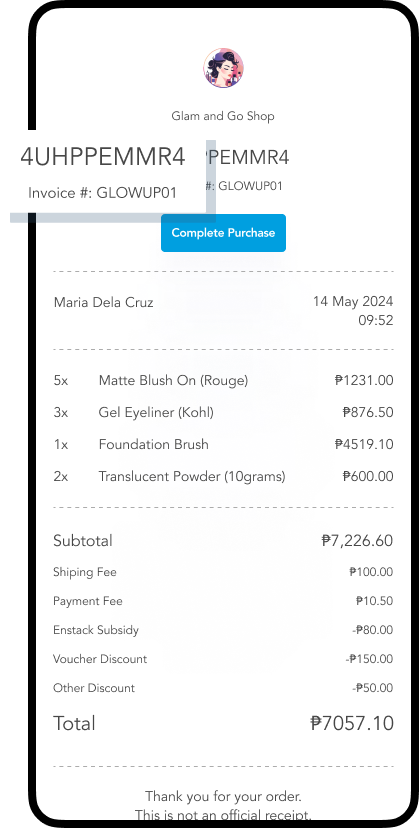This screenshot has width=419, height=828.
Task: Click the magnified Invoice #: GLOWUP01 text
Action: (x=103, y=193)
